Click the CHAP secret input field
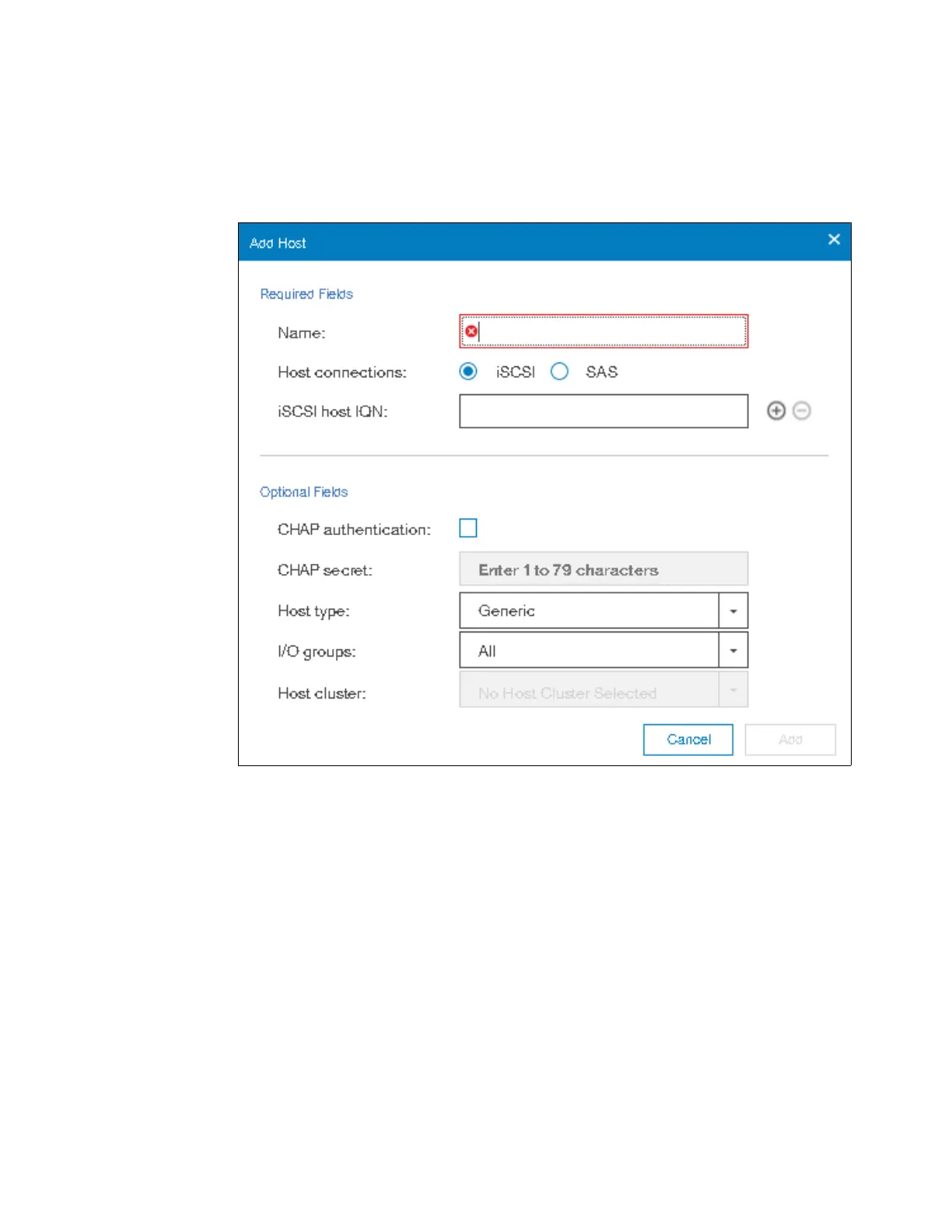Viewport: 952px width, 1232px height. click(604, 569)
